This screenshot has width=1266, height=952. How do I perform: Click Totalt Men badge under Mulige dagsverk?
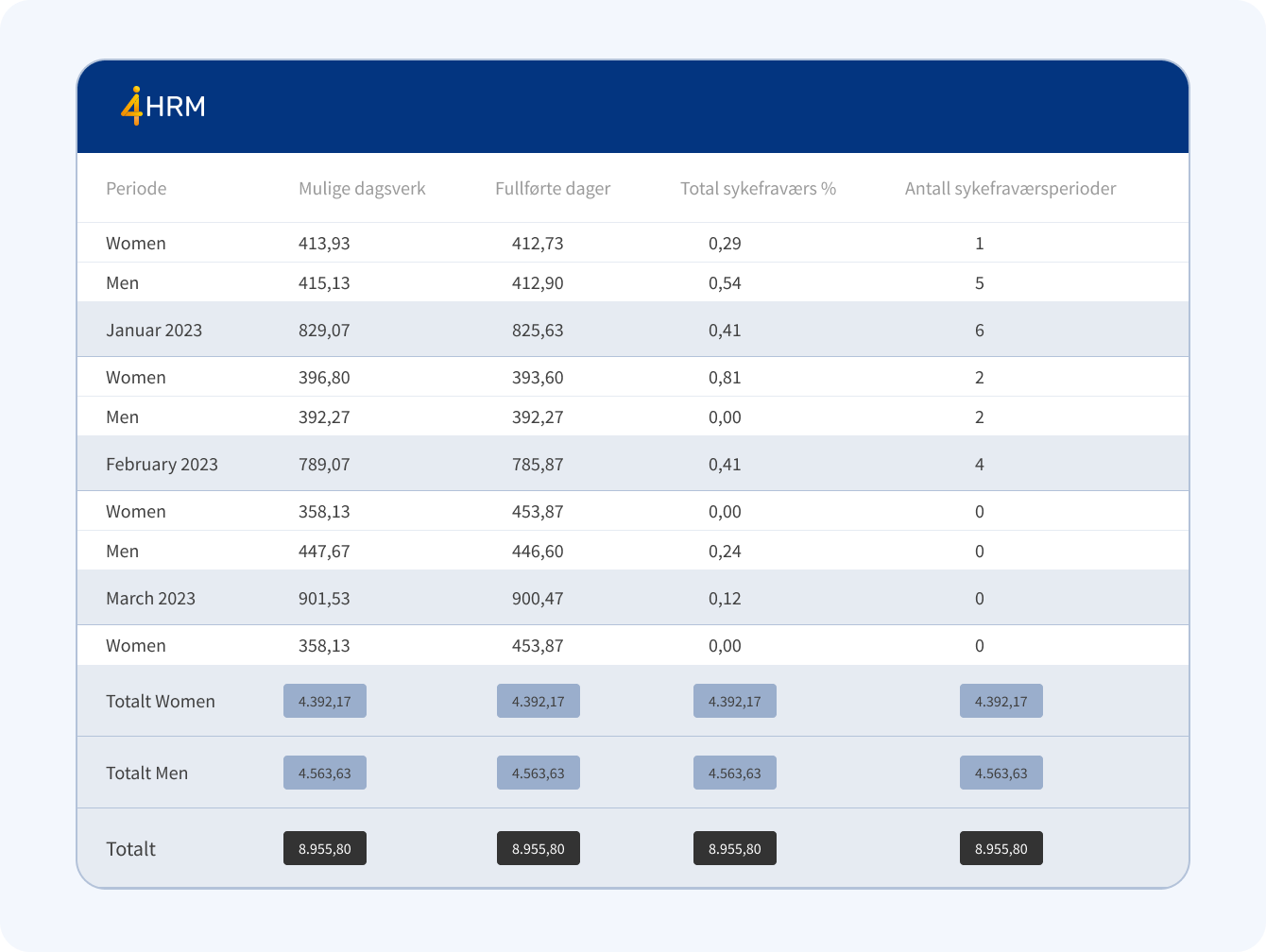pos(325,773)
